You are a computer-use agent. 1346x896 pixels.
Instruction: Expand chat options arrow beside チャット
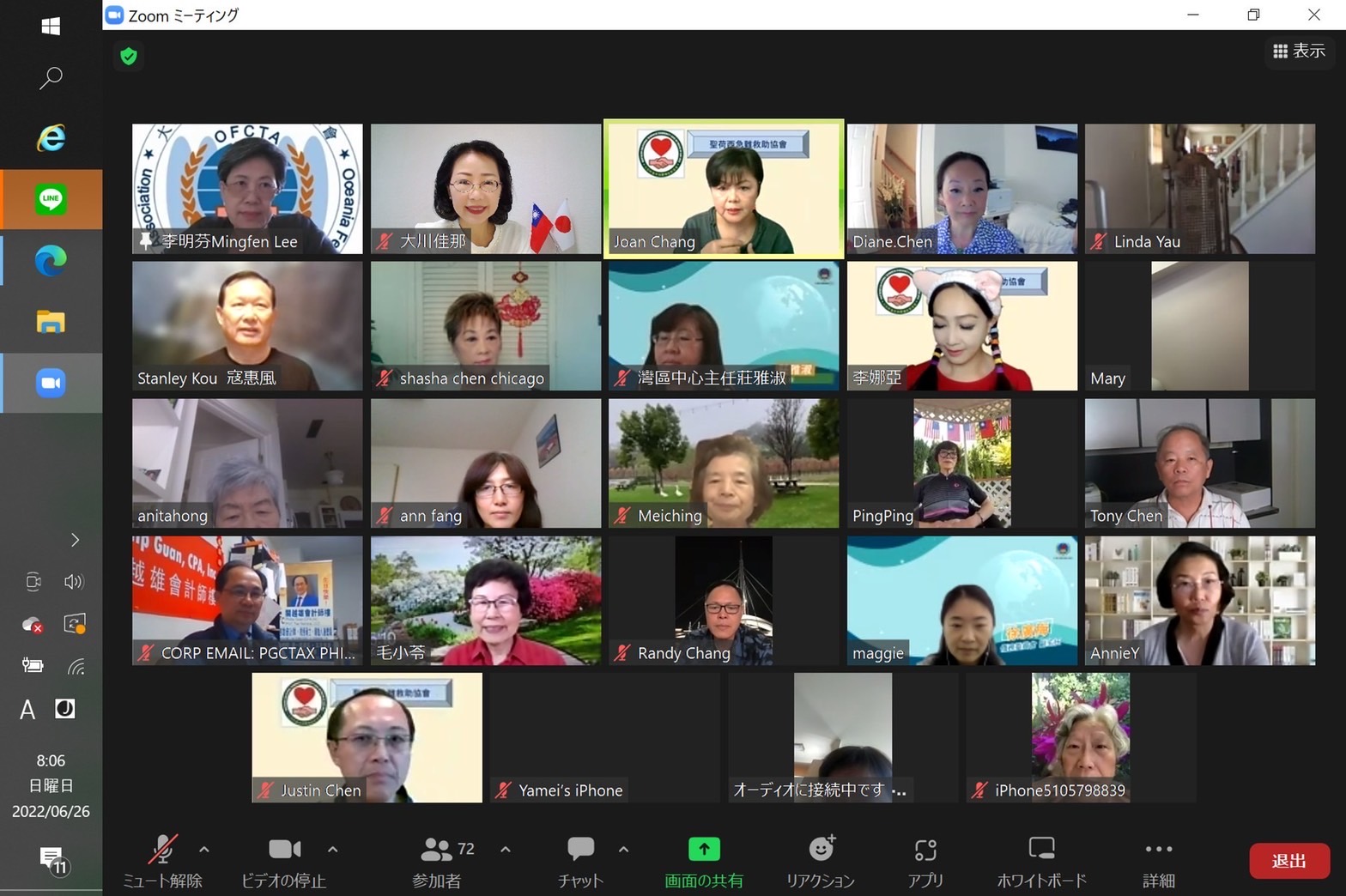[x=624, y=850]
